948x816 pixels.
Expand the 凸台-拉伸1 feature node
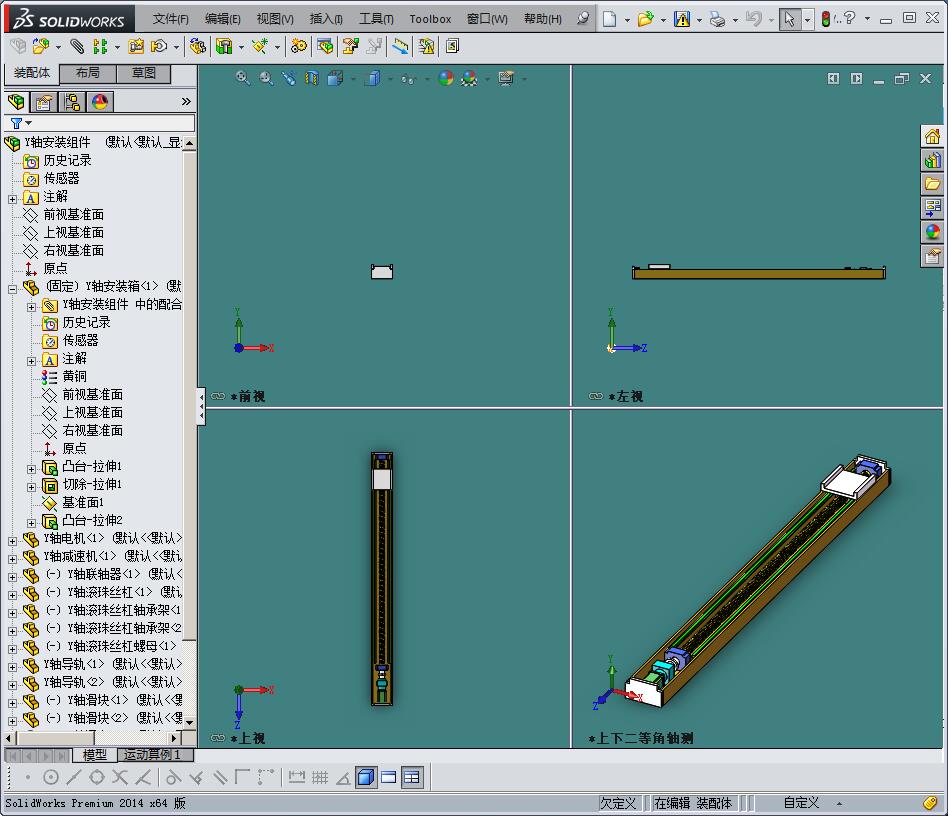click(x=32, y=468)
